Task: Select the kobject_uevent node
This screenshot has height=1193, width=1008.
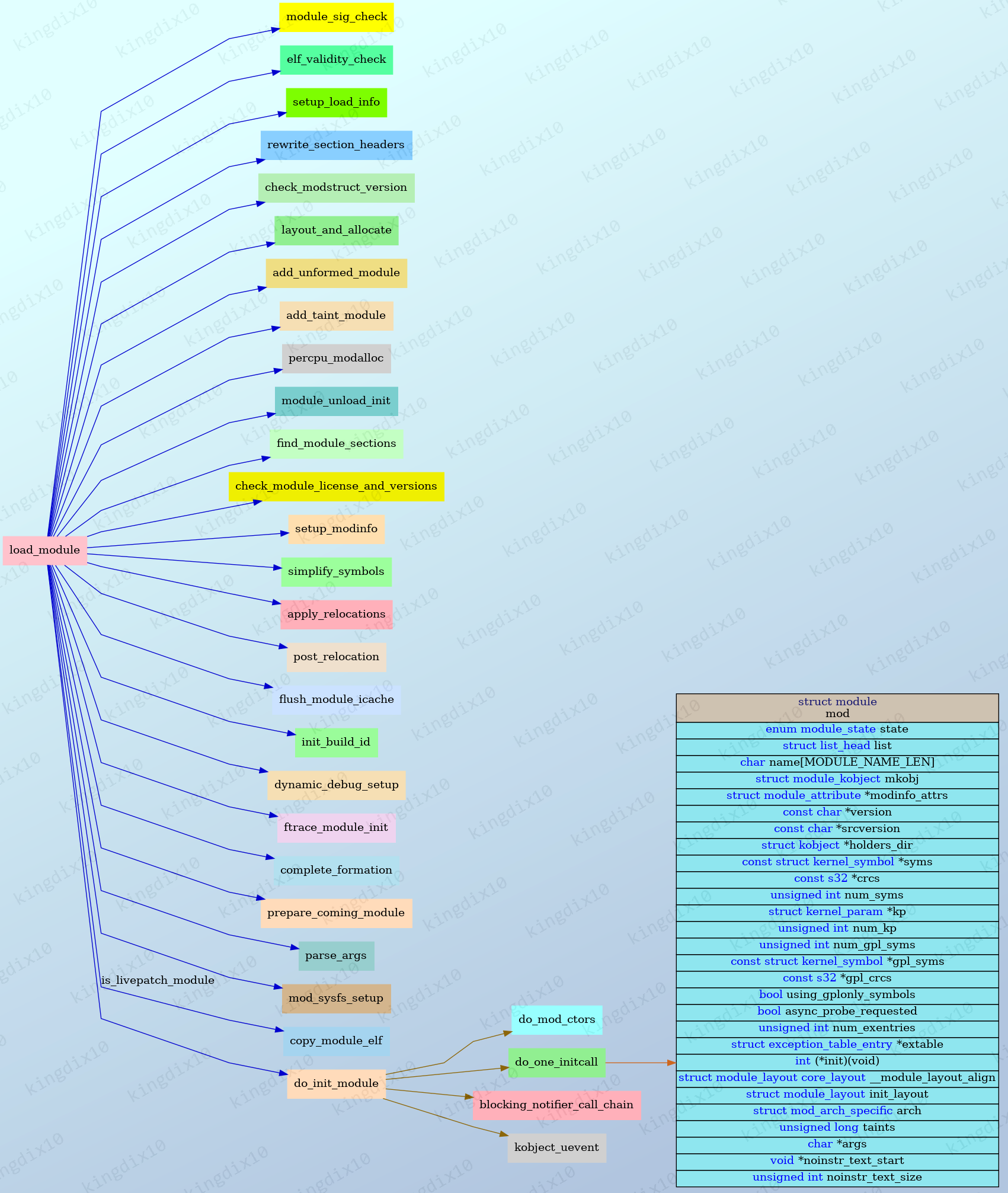Action: coord(557,1147)
